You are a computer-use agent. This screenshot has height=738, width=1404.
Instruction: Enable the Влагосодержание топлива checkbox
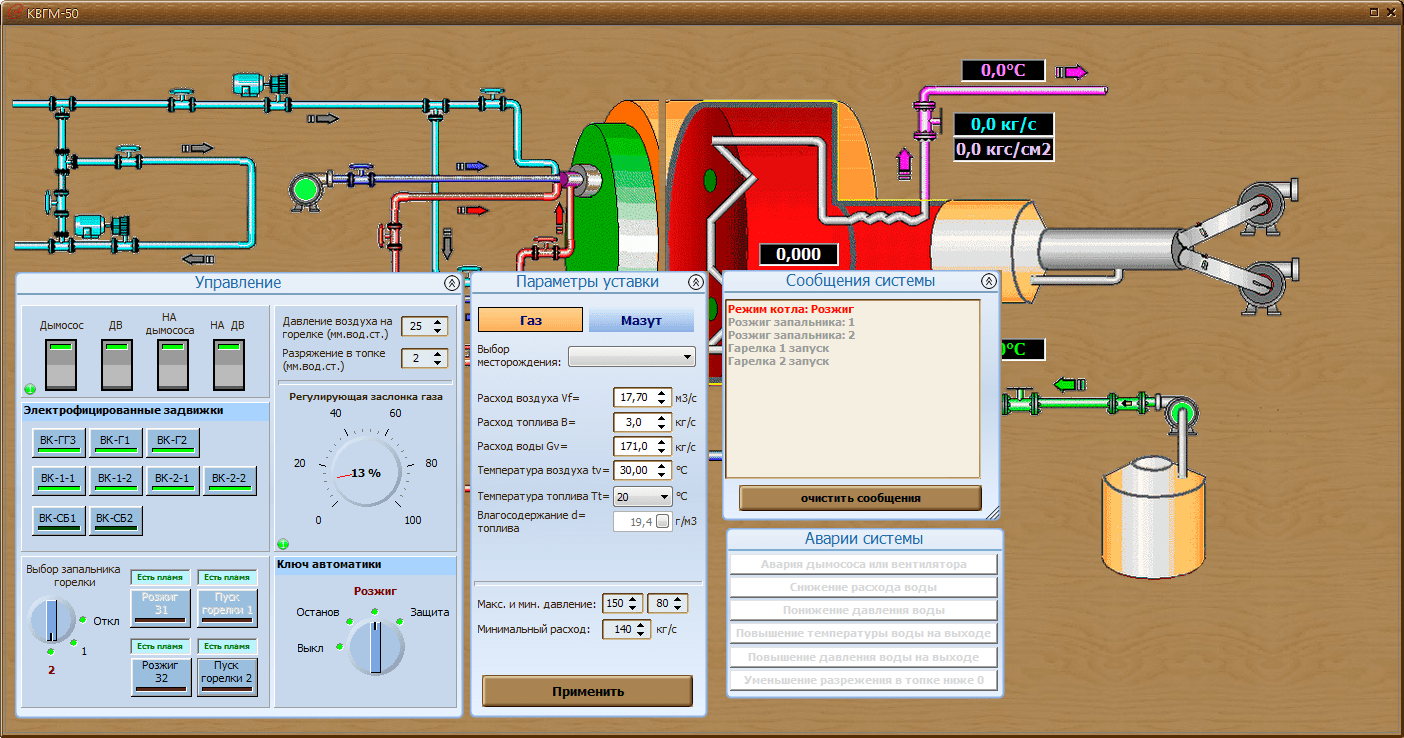pyautogui.click(x=662, y=521)
